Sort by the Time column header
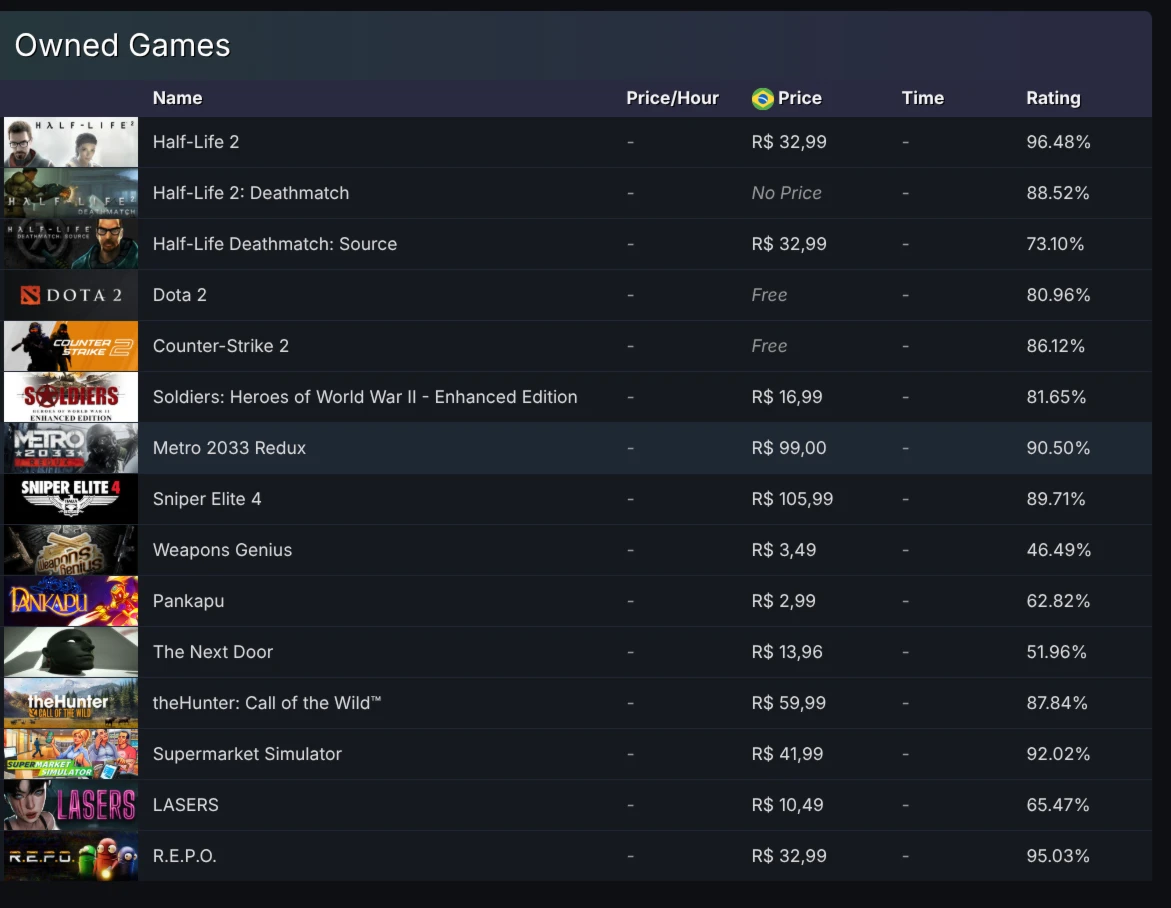The image size is (1171, 908). coord(922,98)
